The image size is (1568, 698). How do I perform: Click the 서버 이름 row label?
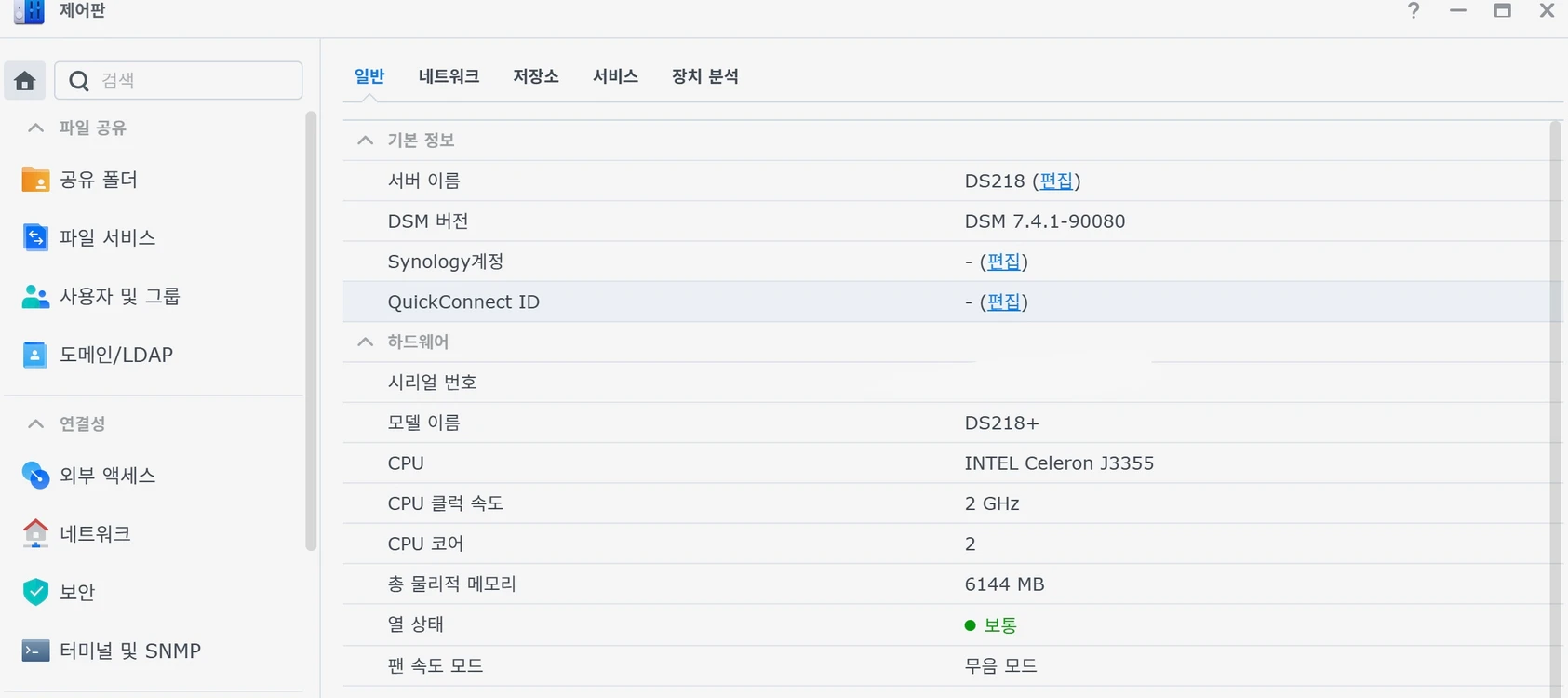pos(423,181)
